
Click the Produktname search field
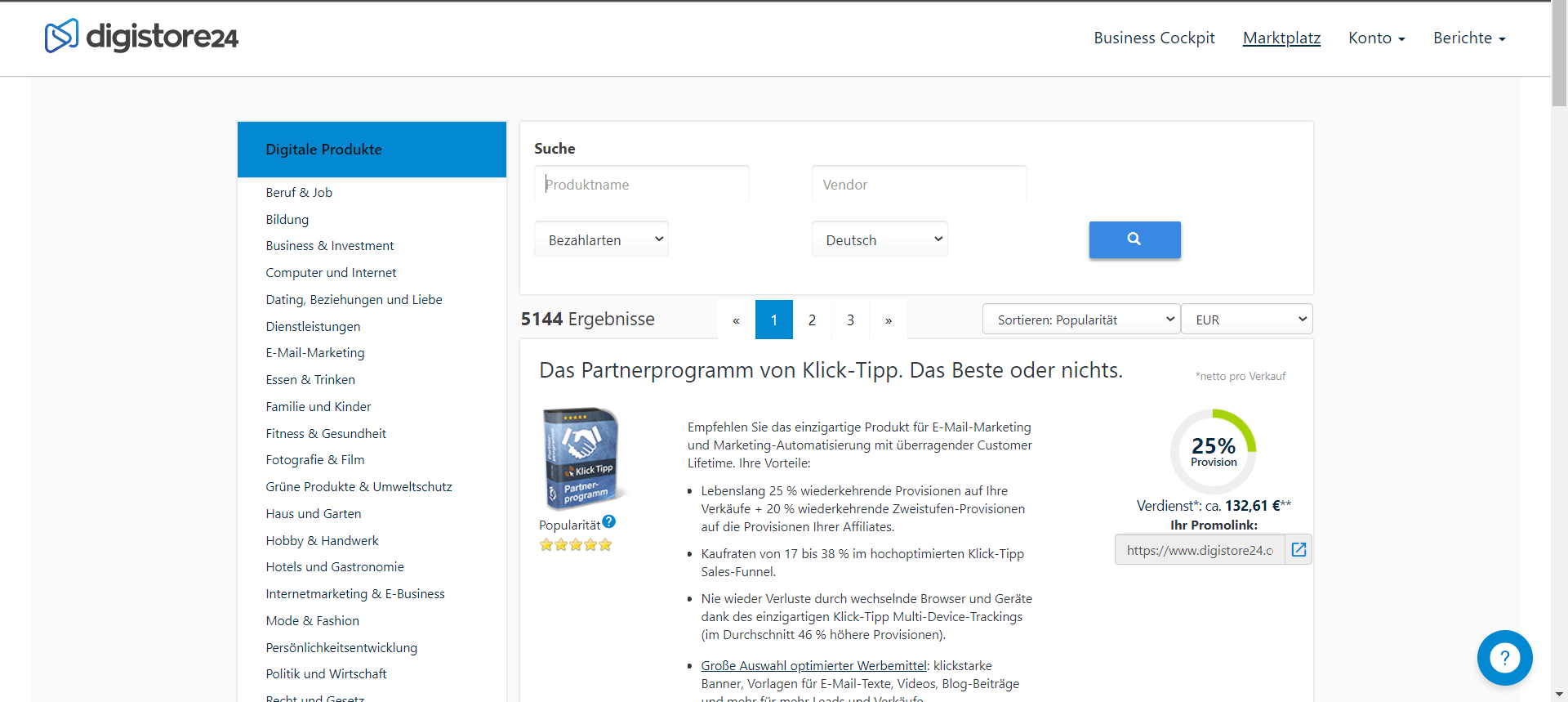642,184
